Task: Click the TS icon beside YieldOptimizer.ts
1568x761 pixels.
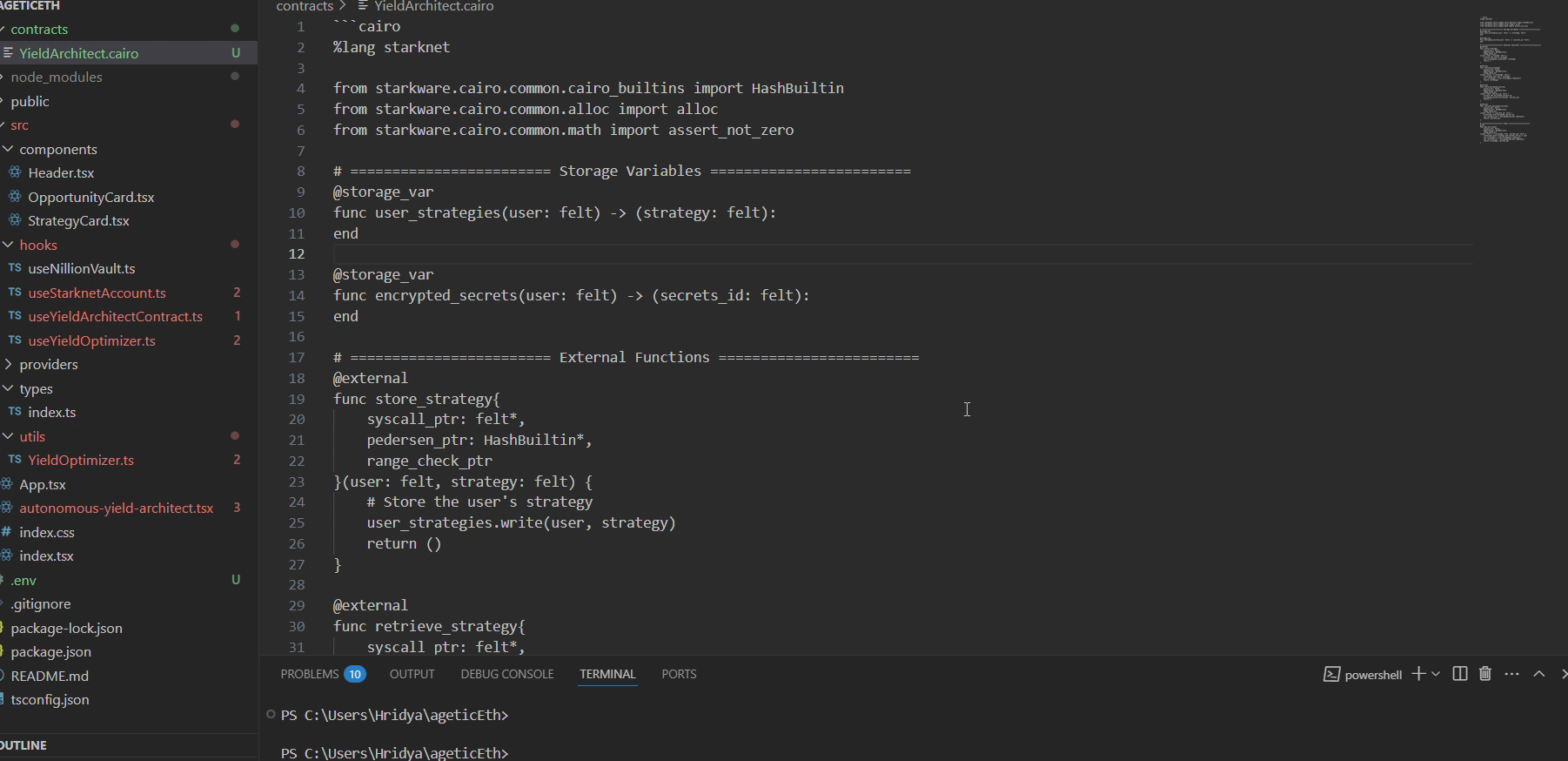Action: coord(15,459)
